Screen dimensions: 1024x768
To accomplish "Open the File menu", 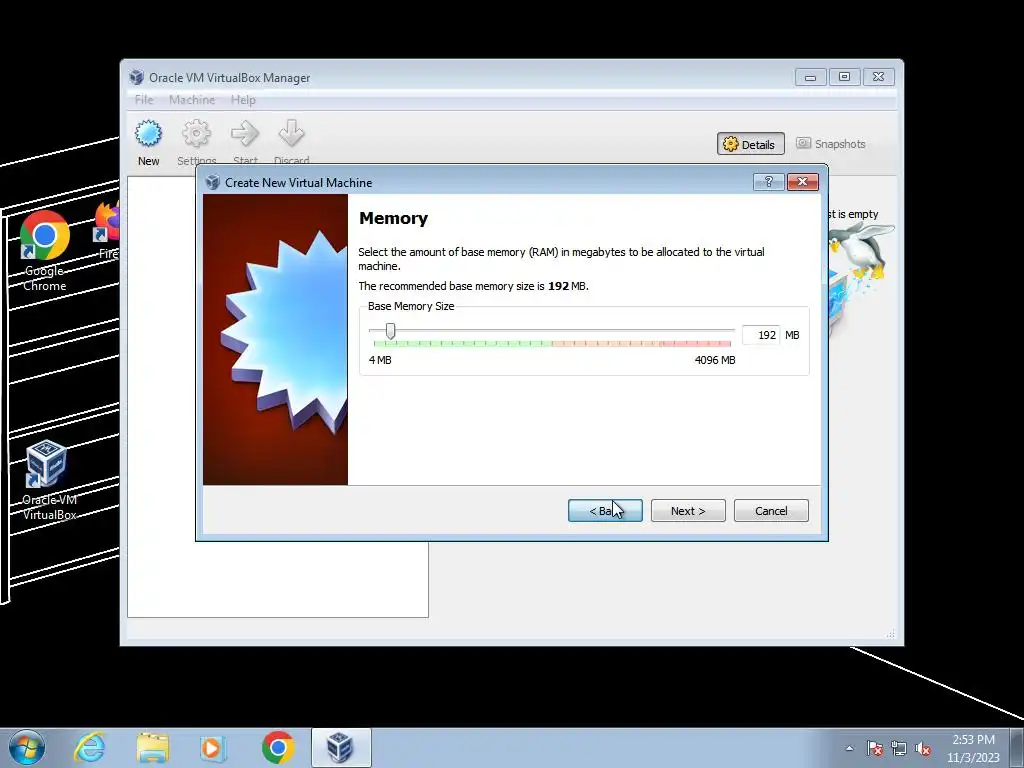I will pyautogui.click(x=144, y=100).
